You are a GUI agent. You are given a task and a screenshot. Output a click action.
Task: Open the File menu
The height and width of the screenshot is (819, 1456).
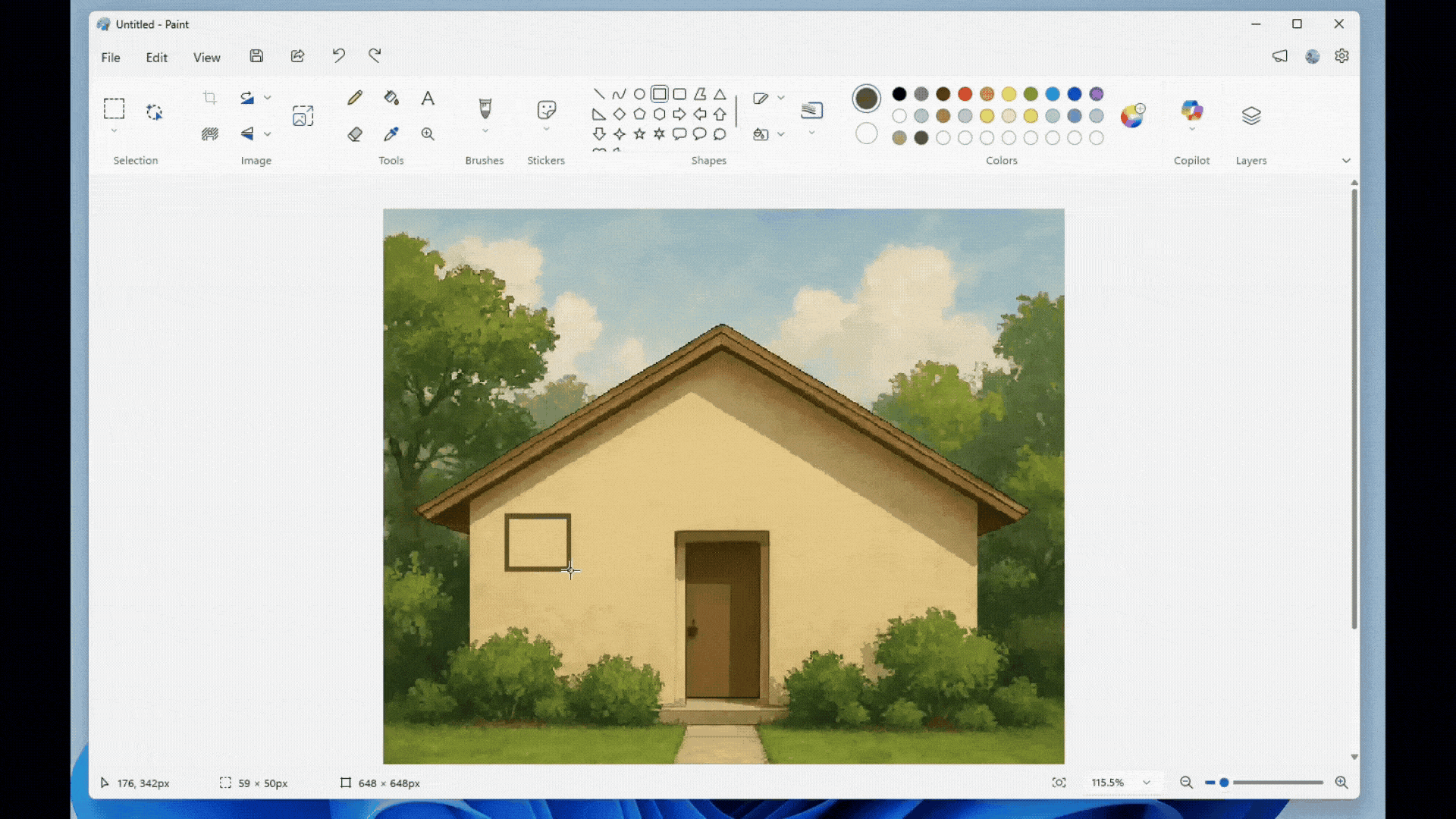tap(111, 57)
